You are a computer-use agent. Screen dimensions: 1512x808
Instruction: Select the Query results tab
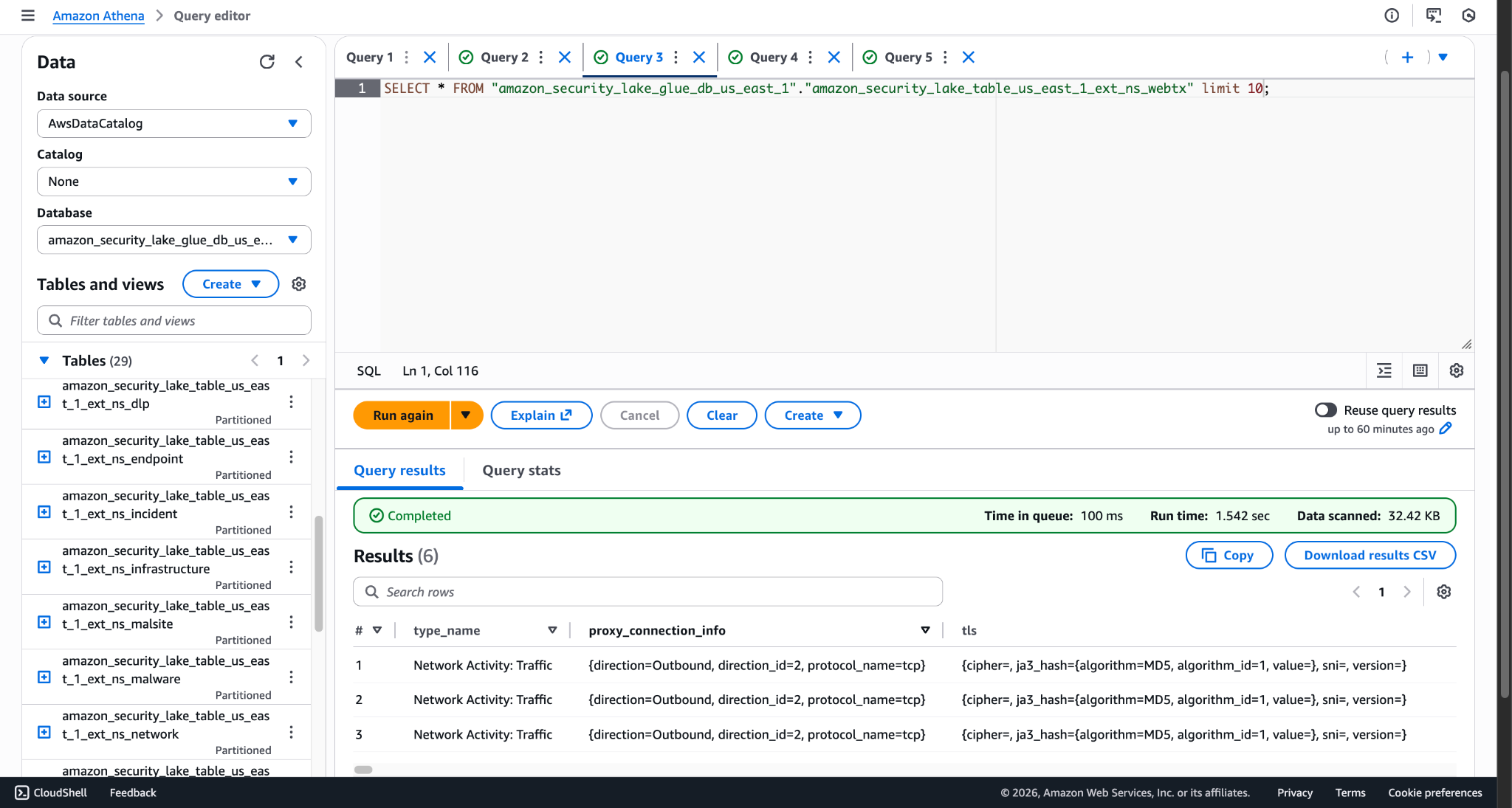coord(399,471)
